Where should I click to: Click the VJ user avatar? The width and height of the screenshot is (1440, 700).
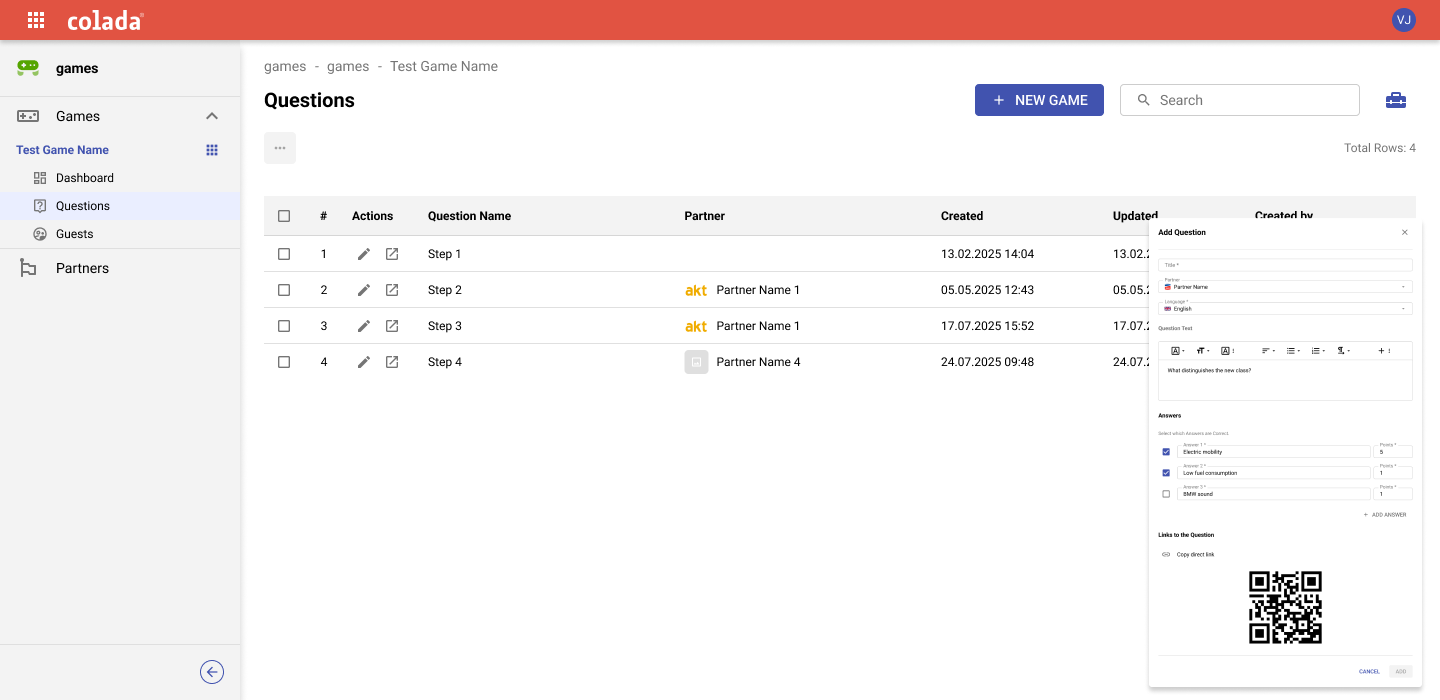[1404, 20]
